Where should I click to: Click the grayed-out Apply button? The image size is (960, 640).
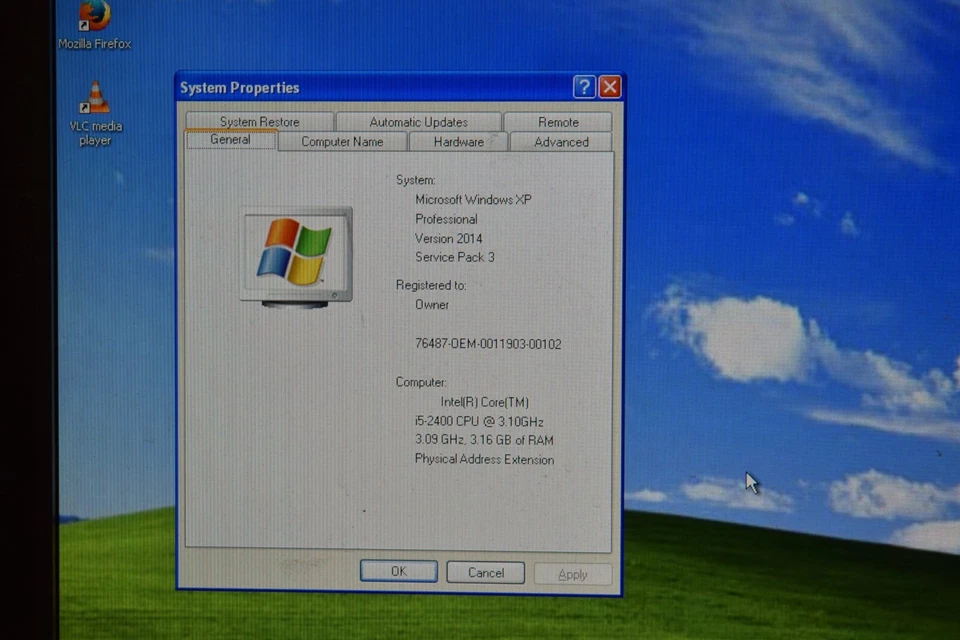(x=572, y=574)
